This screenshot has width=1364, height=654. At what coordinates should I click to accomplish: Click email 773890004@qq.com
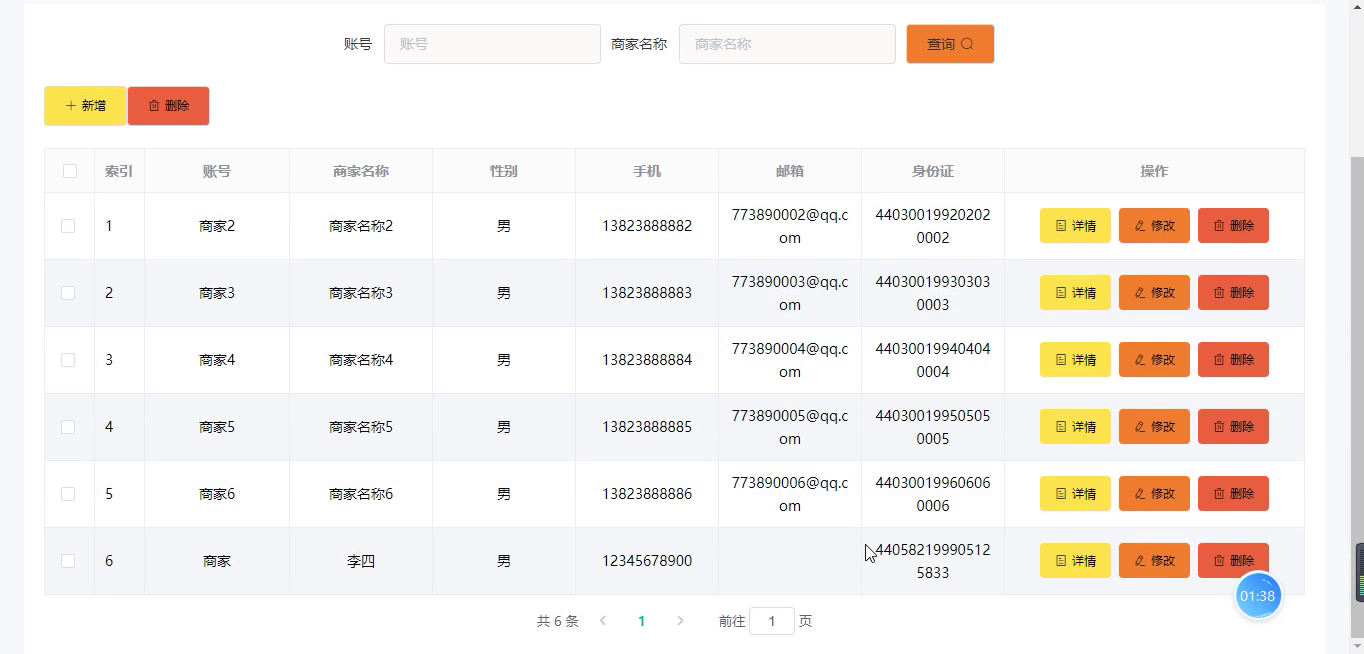pyautogui.click(x=790, y=360)
